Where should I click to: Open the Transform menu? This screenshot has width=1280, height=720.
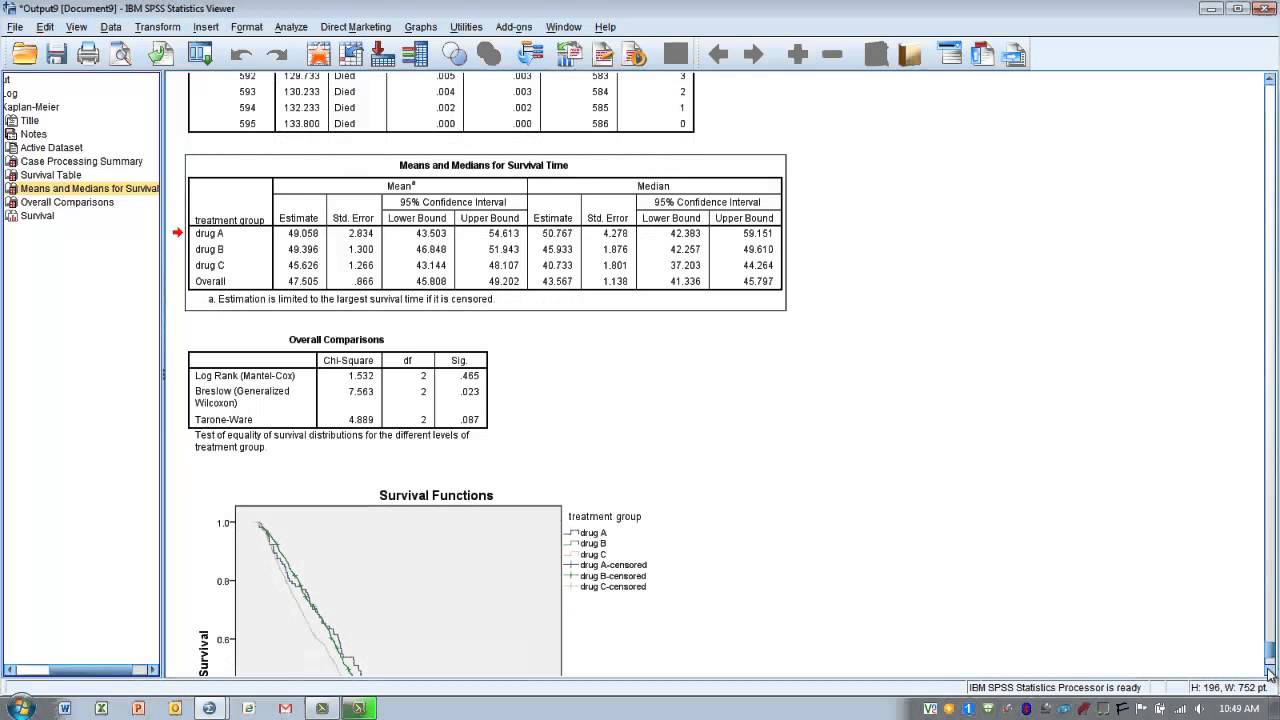(x=157, y=27)
